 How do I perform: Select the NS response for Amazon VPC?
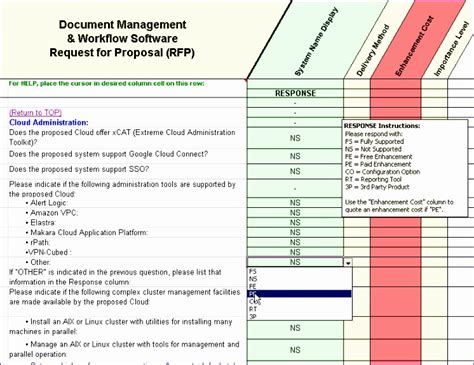point(295,213)
